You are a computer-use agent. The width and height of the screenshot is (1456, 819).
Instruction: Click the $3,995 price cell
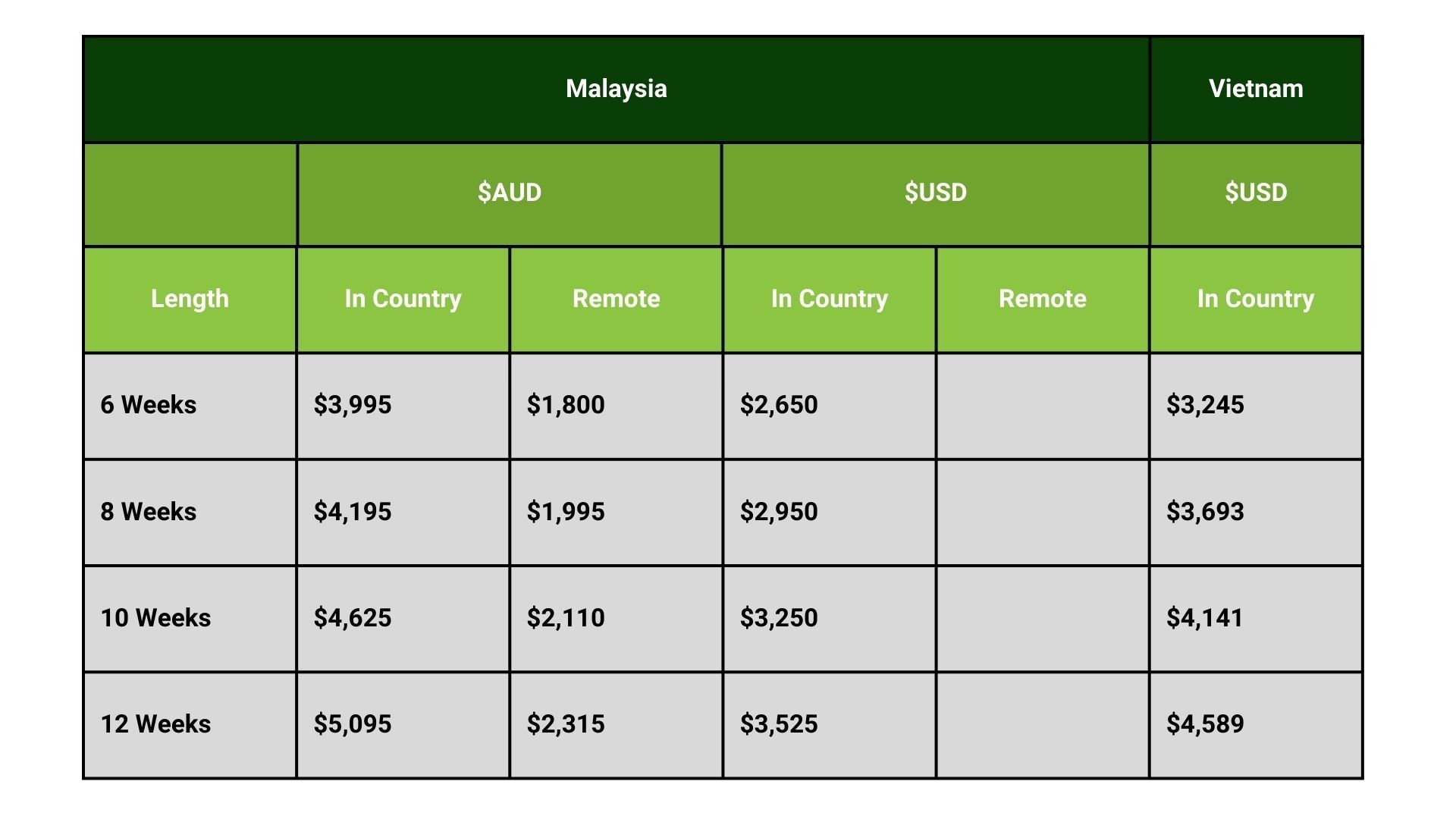403,406
